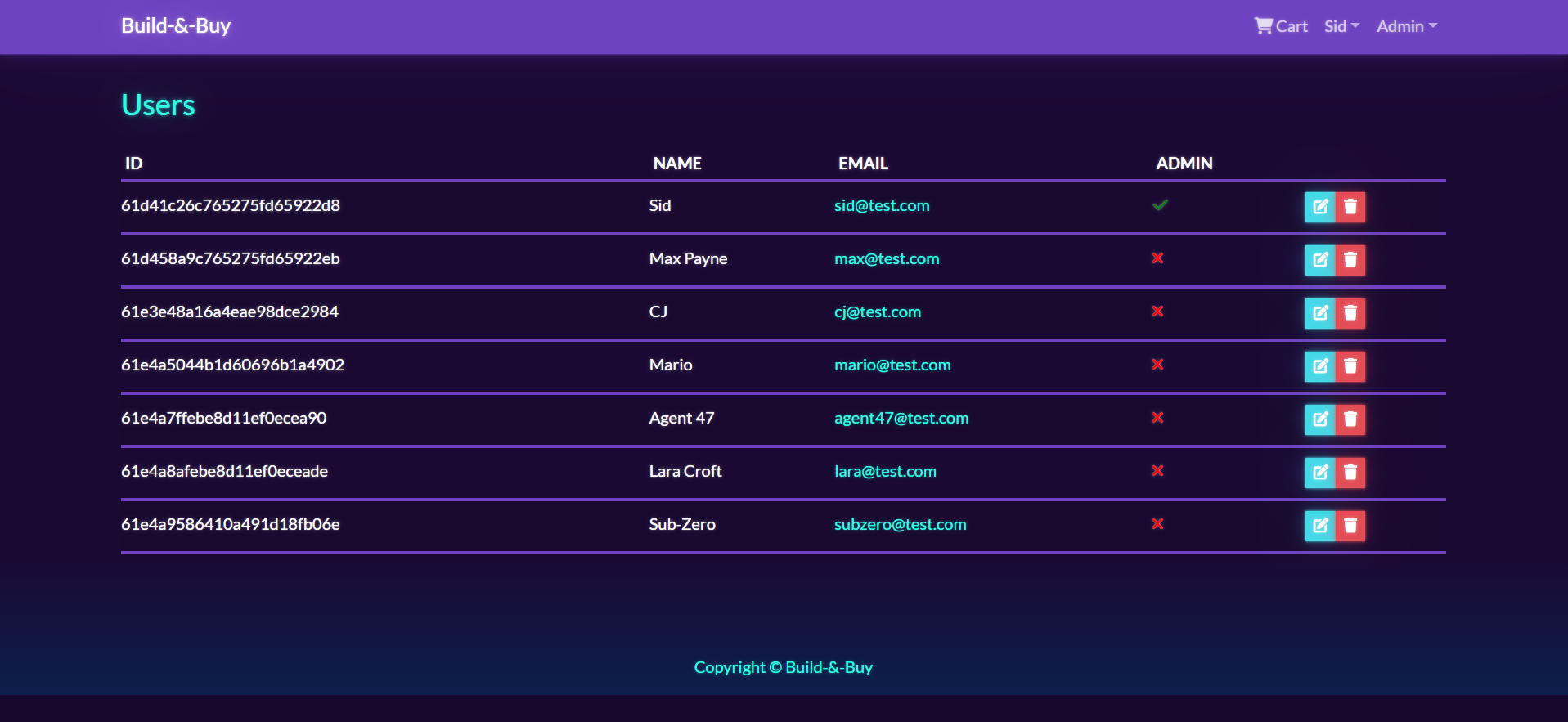Click Sub-Zero's red non-admin cross
Screen dimensions: 1568x722
point(1157,524)
